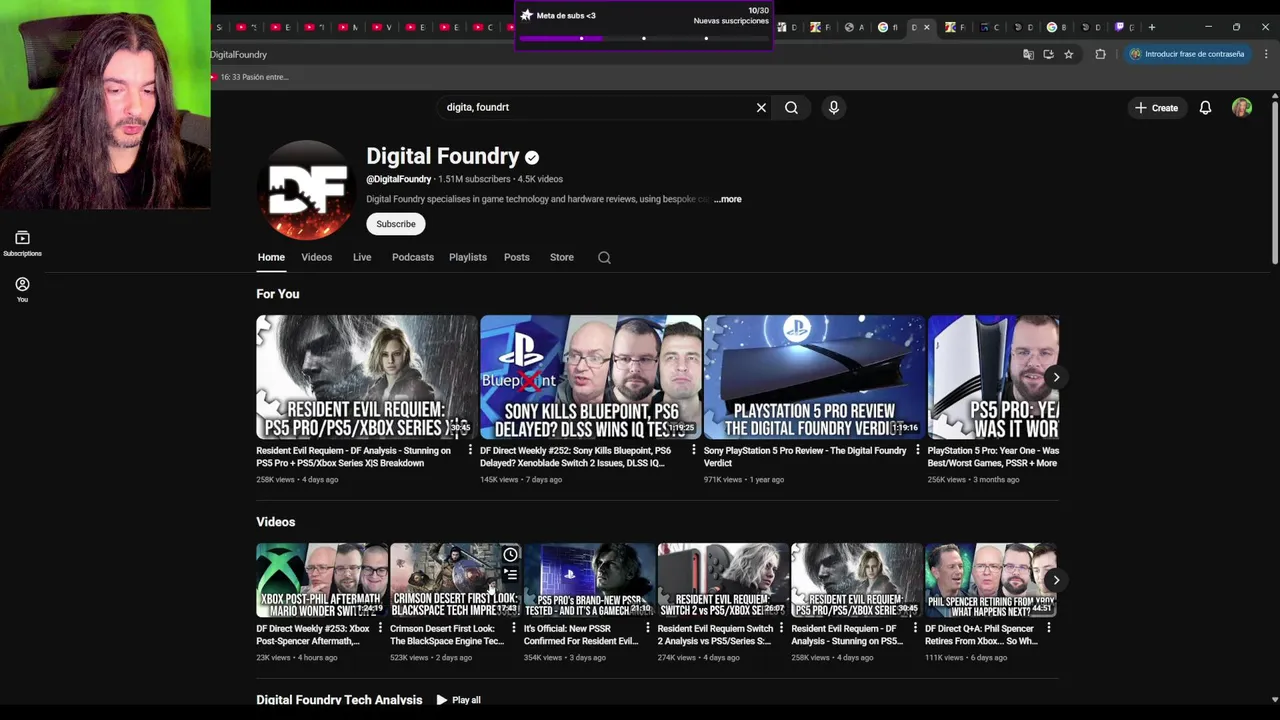
Task: Play all Digital Foundry Tech Analysis
Action: (459, 700)
